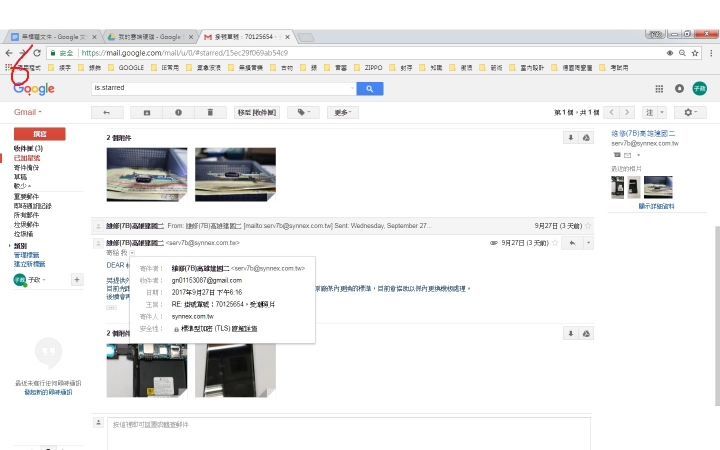720x450 pixels.
Task: Open the All Mail label
Action: (26, 215)
